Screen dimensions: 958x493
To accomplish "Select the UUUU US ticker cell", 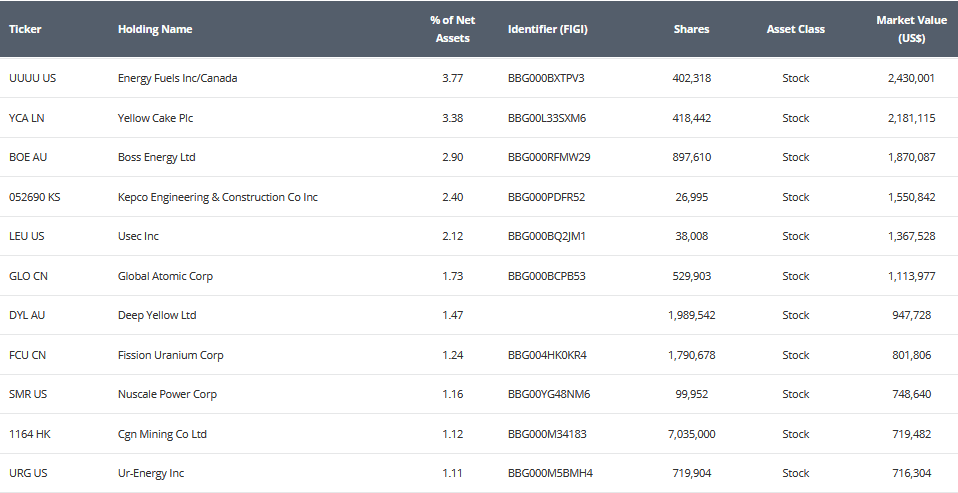I will (x=32, y=78).
